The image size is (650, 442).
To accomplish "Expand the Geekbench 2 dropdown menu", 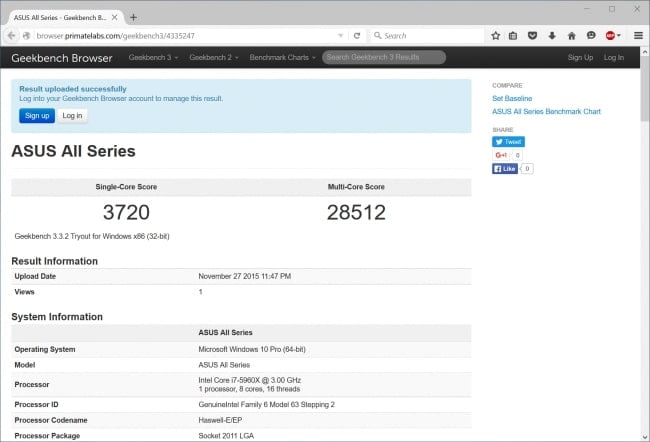I will (x=214, y=58).
